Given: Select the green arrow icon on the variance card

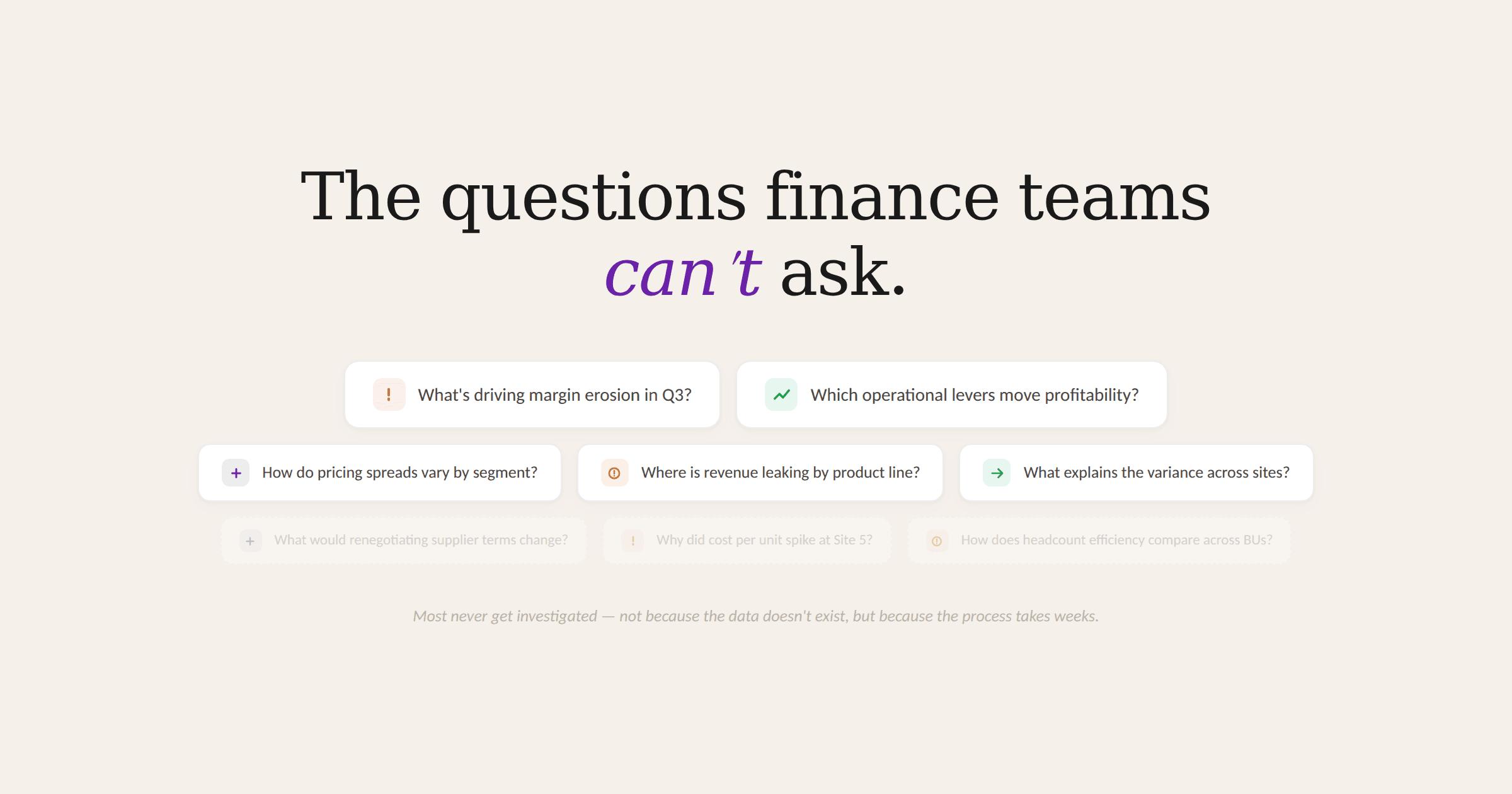Looking at the screenshot, I should coord(996,473).
